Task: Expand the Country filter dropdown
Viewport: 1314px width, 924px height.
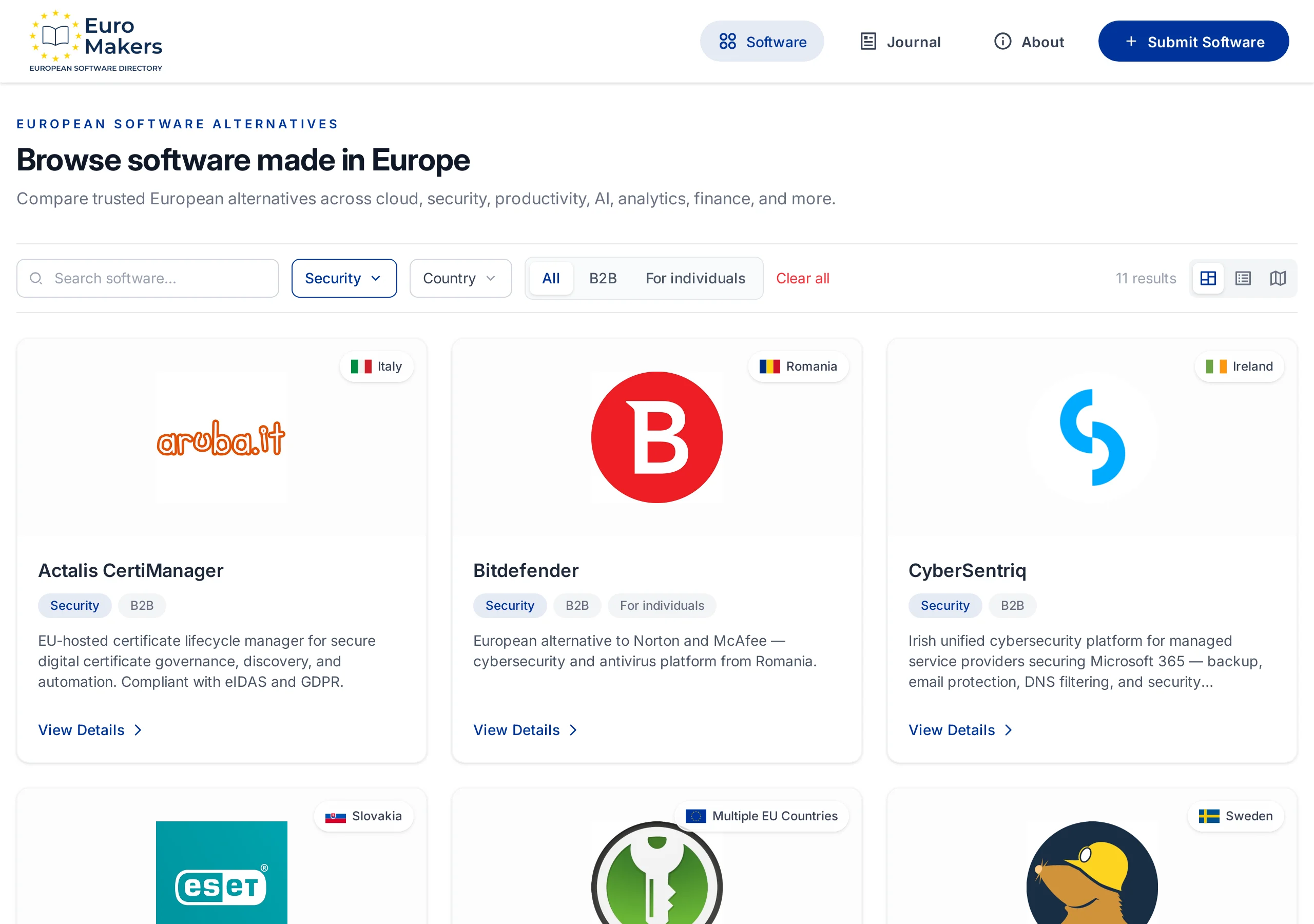Action: click(460, 278)
